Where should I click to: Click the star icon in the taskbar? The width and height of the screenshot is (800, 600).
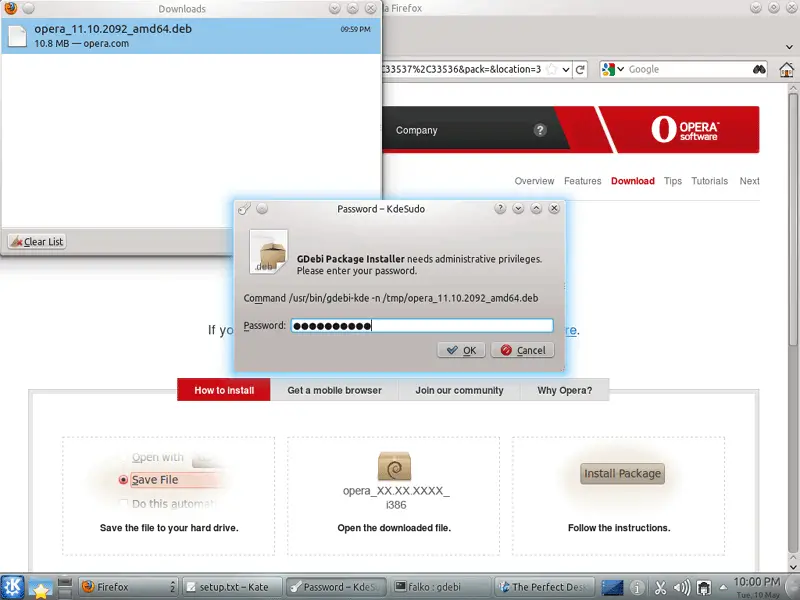coord(40,588)
